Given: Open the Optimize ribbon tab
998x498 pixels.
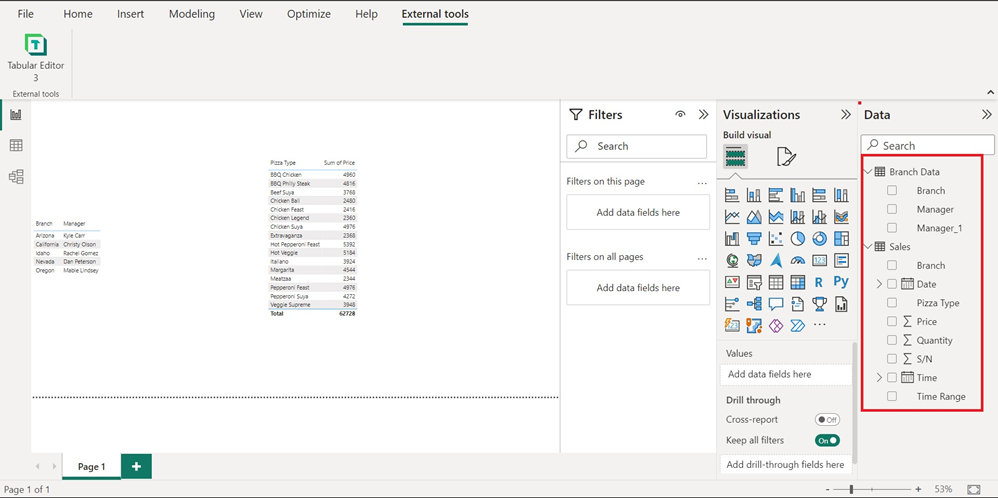Looking at the screenshot, I should pyautogui.click(x=309, y=13).
